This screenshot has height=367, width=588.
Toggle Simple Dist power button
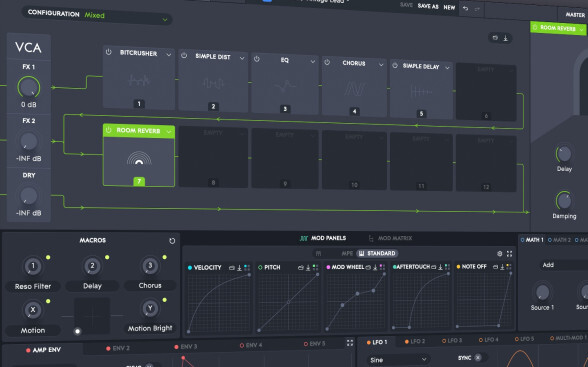tap(184, 55)
